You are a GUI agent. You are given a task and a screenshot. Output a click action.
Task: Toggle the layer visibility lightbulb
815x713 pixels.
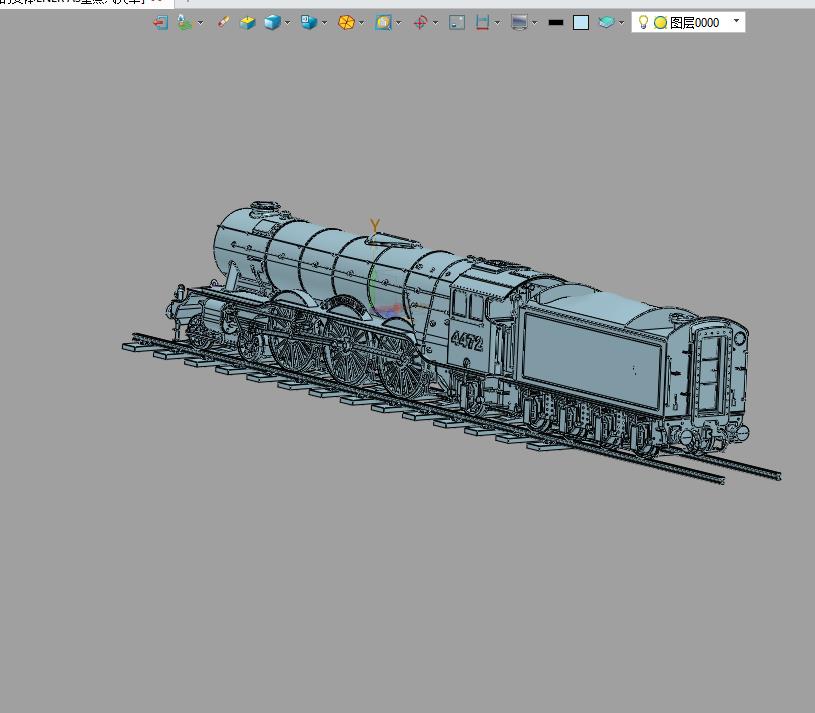(643, 21)
